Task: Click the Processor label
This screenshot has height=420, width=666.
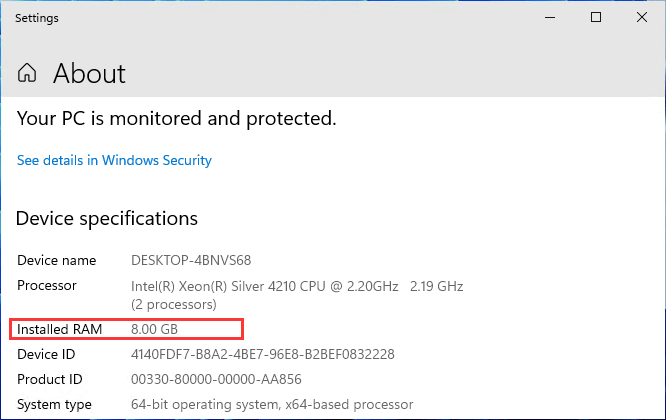Action: coord(47,286)
